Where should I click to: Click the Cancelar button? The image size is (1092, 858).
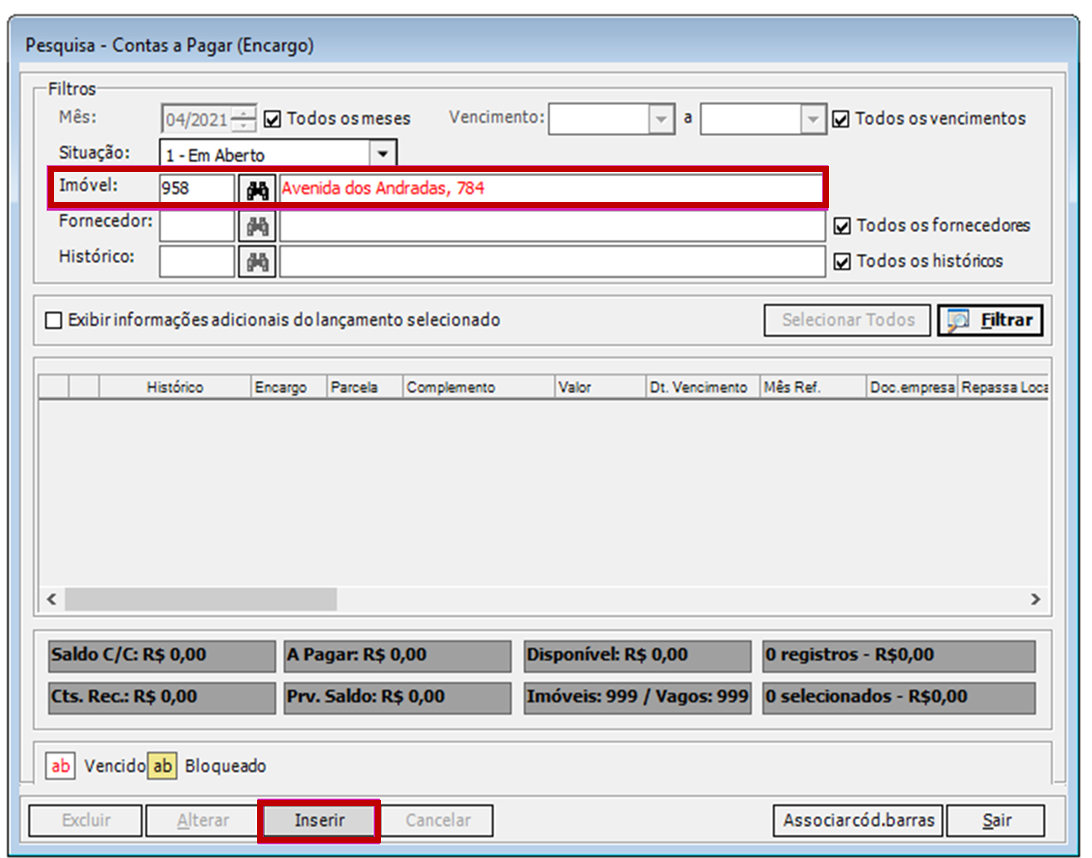(437, 820)
